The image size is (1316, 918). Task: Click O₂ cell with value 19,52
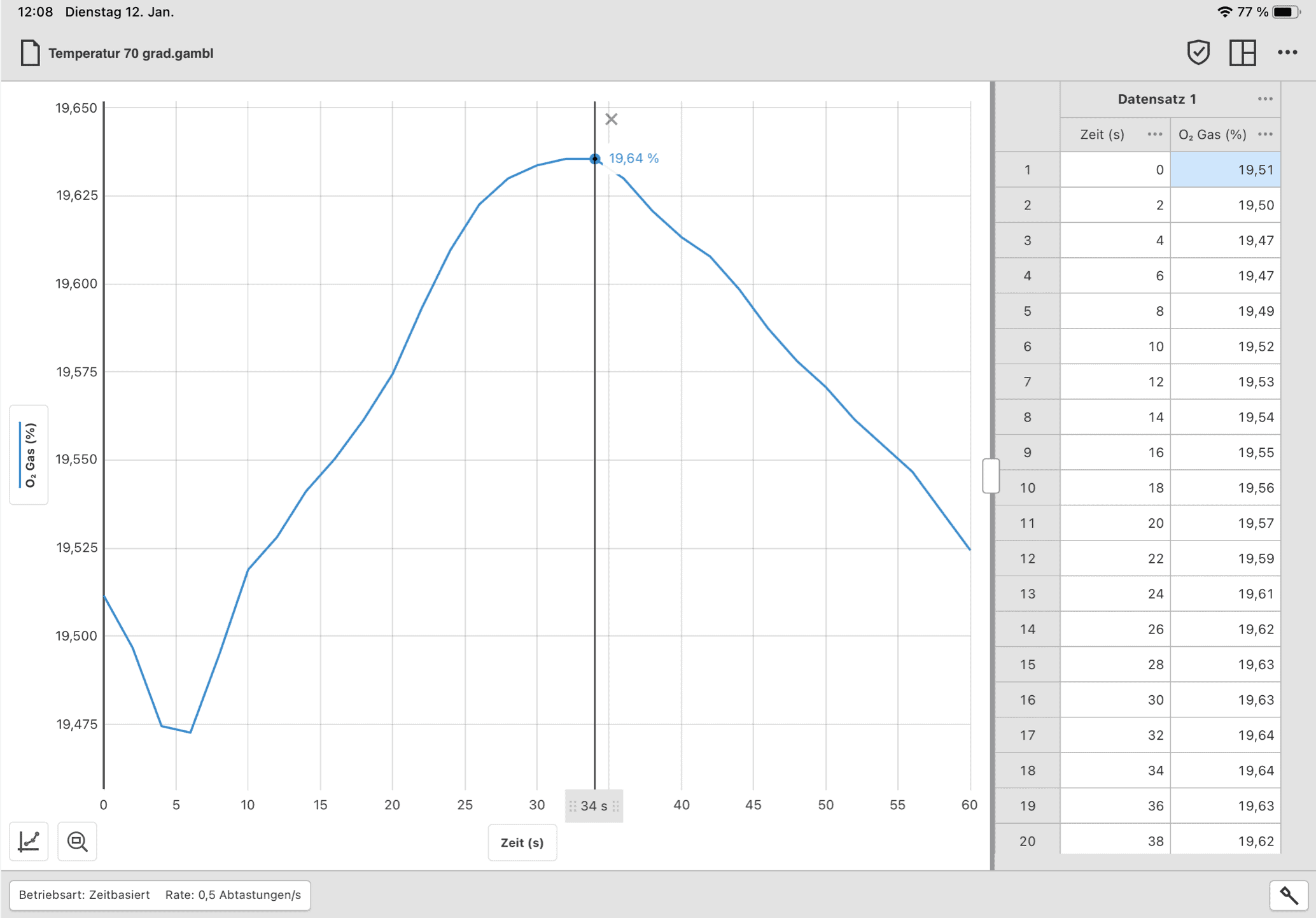tap(1225, 346)
